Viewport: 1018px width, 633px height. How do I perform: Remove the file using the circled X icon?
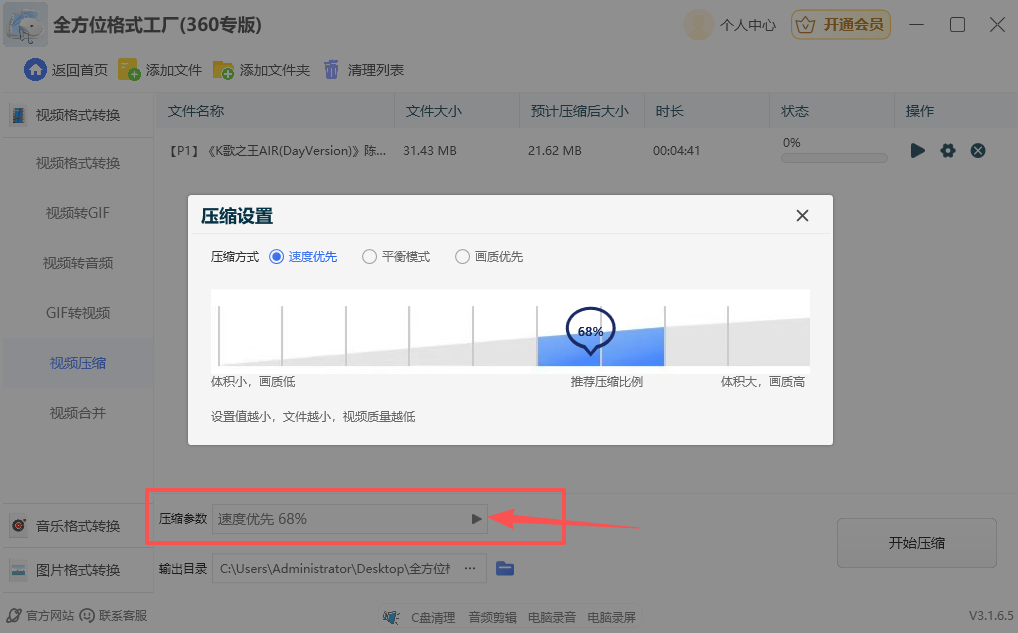978,150
